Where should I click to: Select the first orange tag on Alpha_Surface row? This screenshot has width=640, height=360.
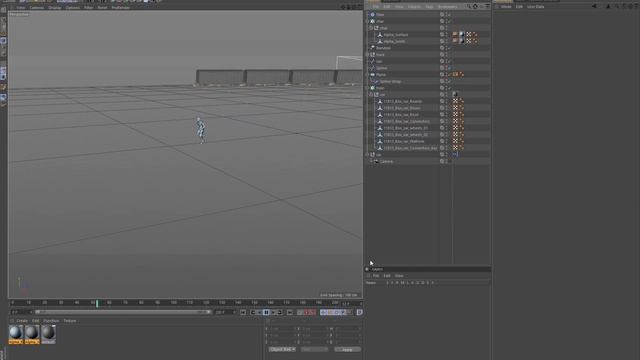click(455, 35)
